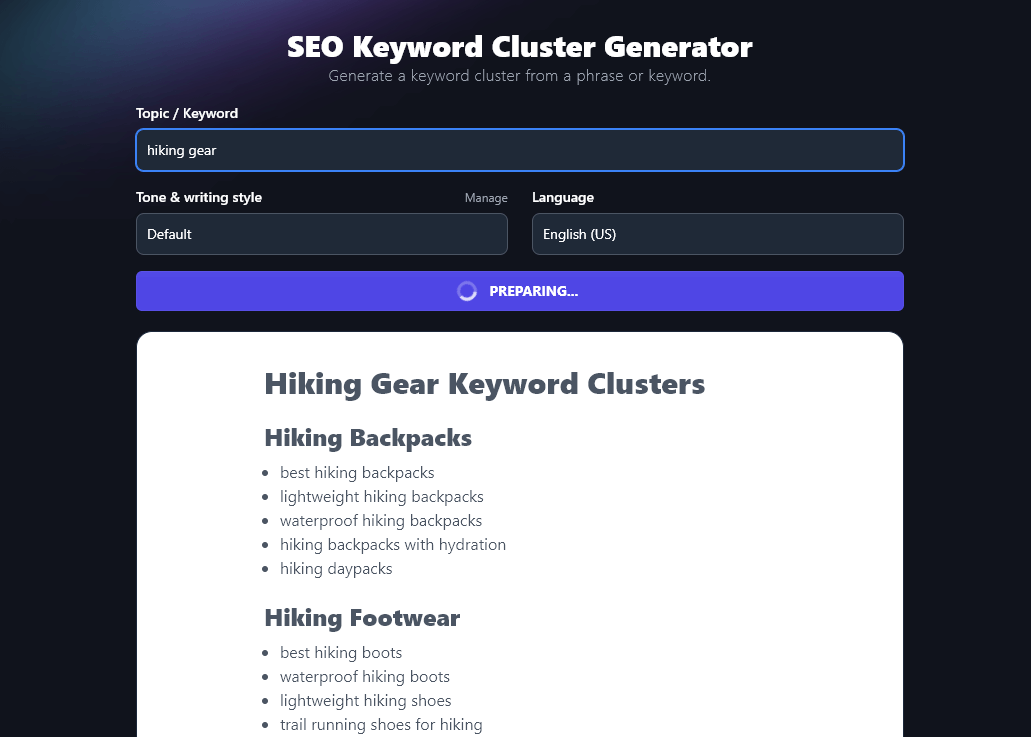Viewport: 1031px width, 737px height.
Task: Click on 'waterproof hiking backpacks' list item
Action: (x=381, y=520)
